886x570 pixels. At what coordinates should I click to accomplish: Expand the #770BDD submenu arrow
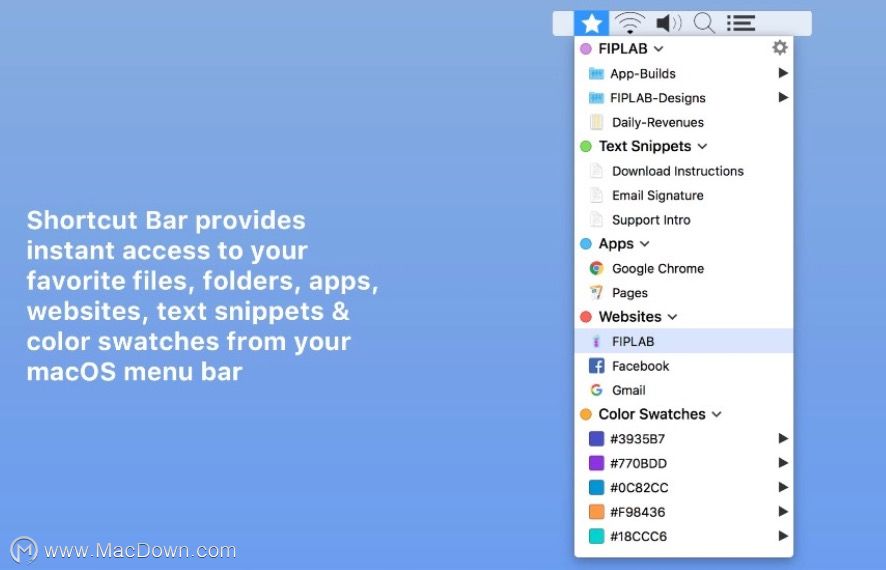tap(783, 463)
